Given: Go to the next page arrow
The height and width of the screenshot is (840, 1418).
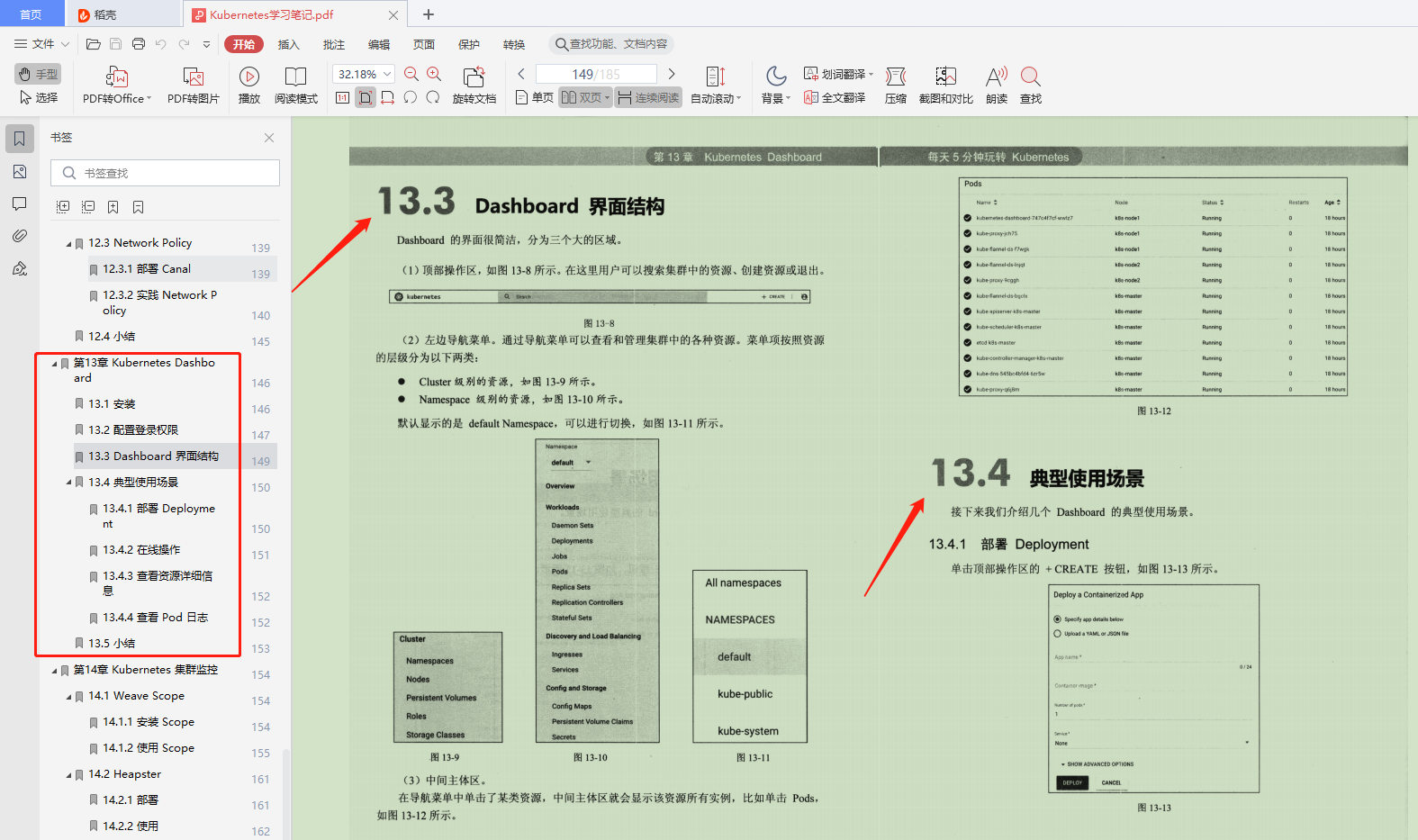Looking at the screenshot, I should coord(672,74).
